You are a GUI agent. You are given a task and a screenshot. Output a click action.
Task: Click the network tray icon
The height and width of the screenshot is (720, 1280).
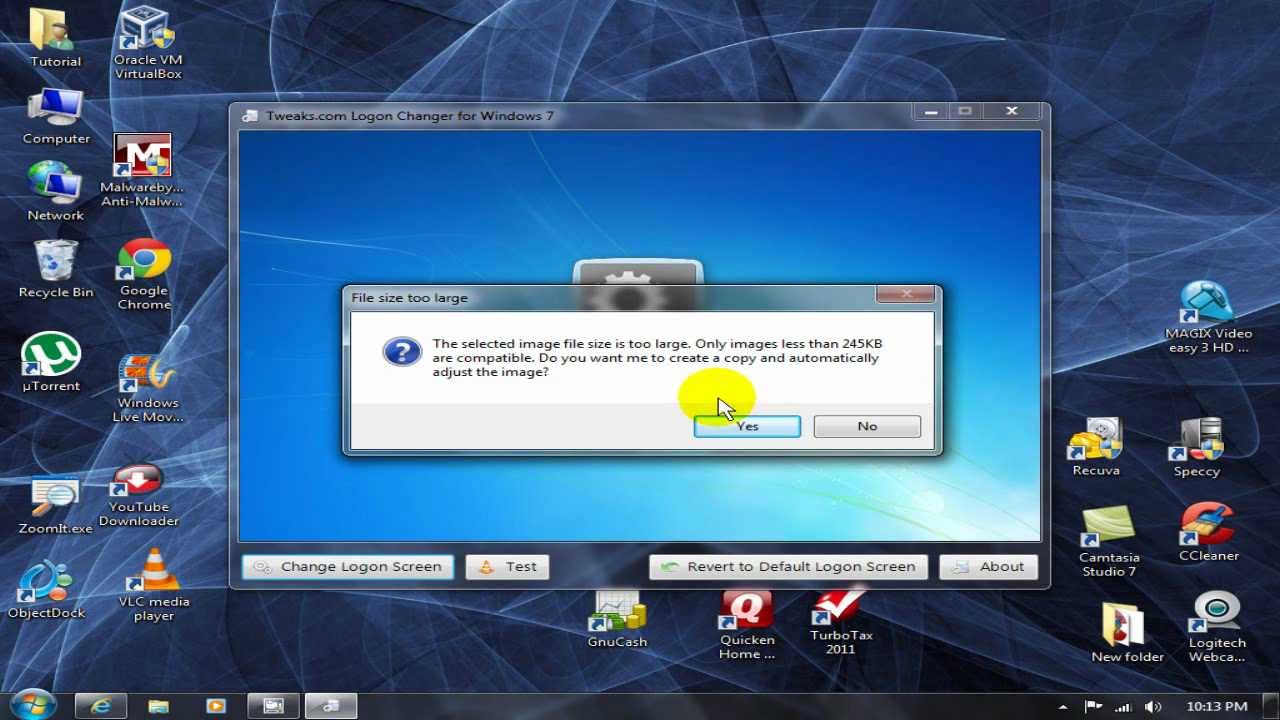click(x=1124, y=706)
